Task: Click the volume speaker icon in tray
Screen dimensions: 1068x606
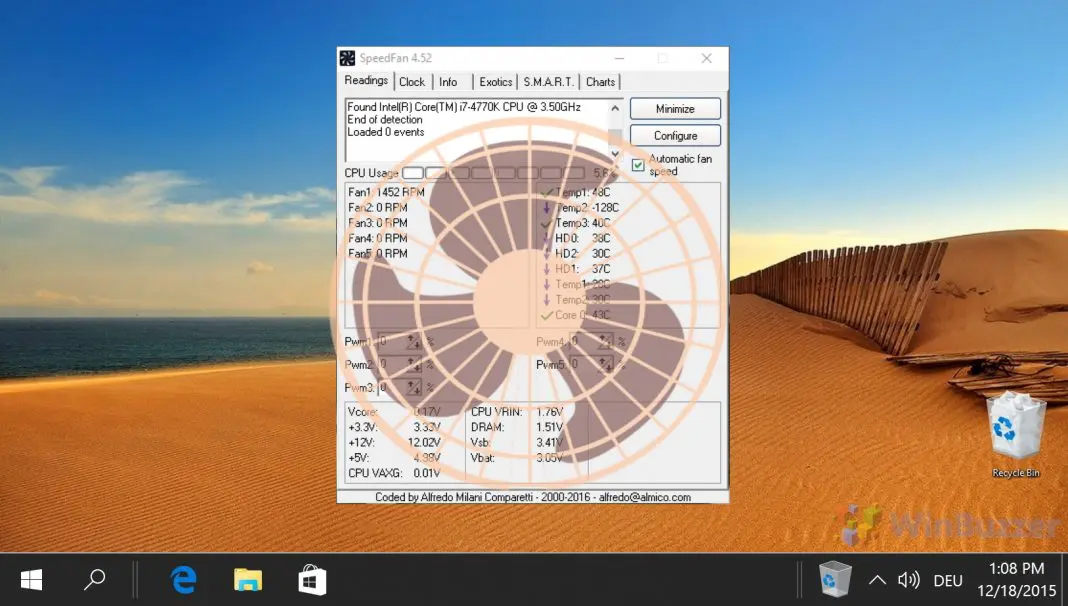Action: (909, 580)
